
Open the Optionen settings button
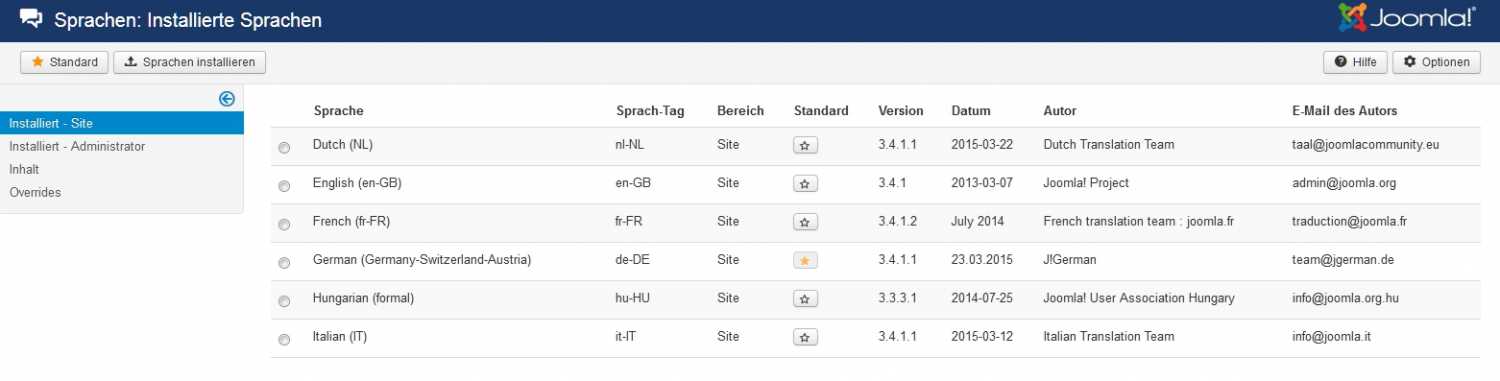1436,62
